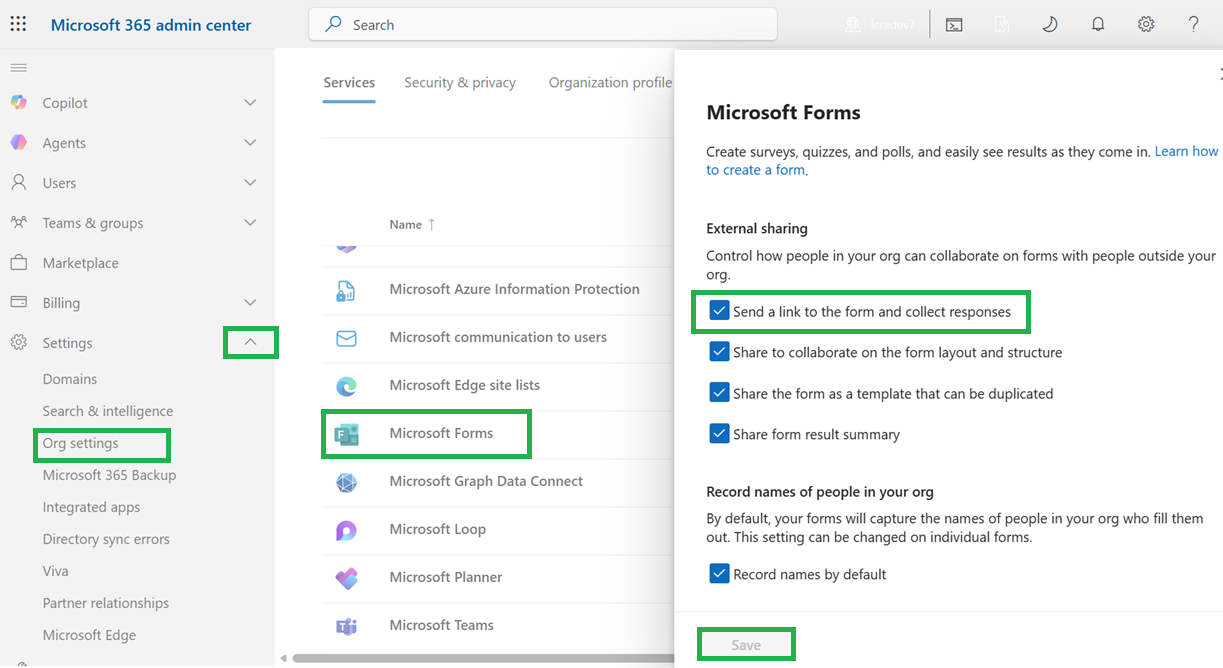Select Microsoft Planner service name

click(x=446, y=577)
